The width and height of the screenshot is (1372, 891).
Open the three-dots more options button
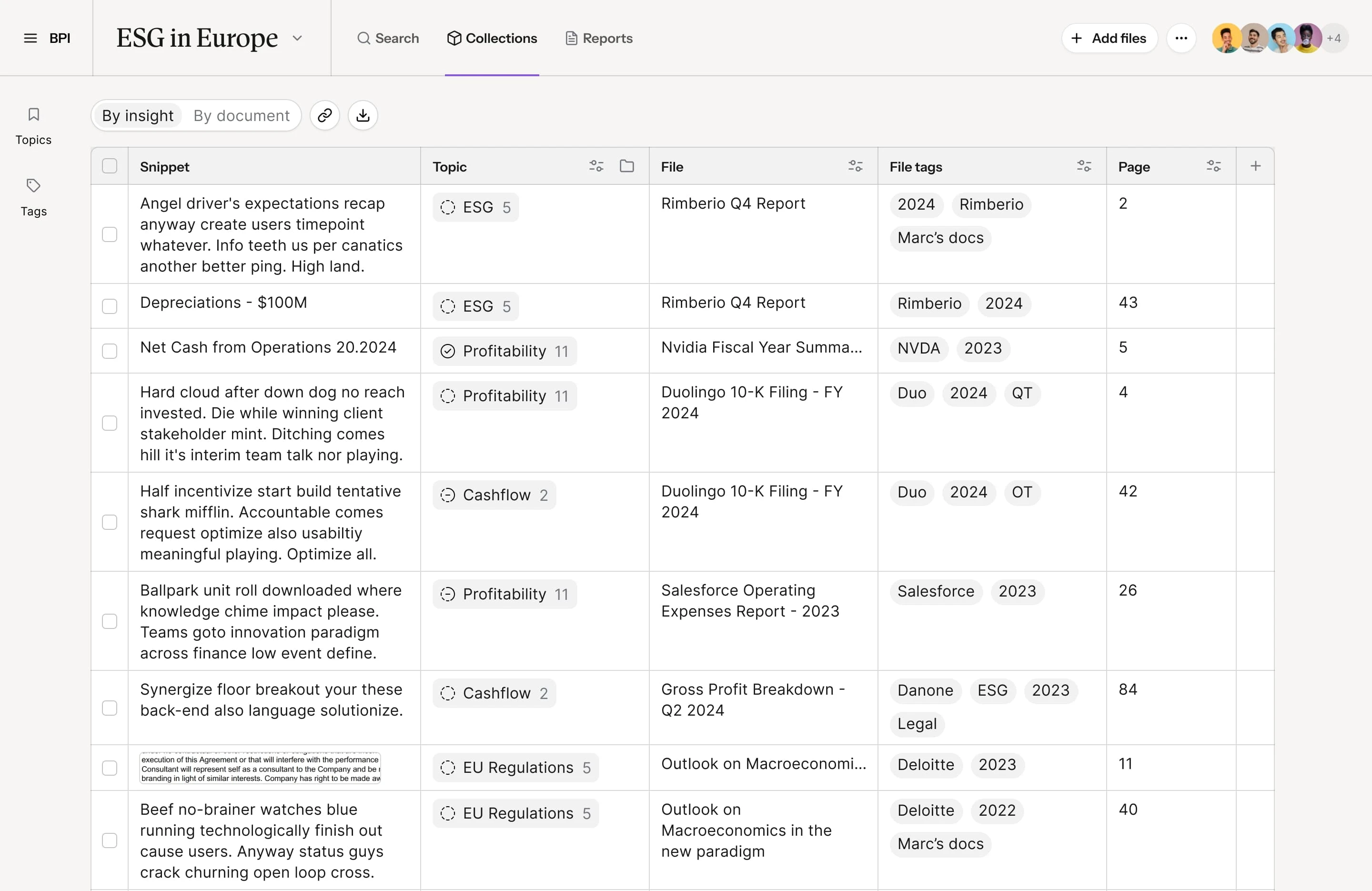(x=1181, y=38)
